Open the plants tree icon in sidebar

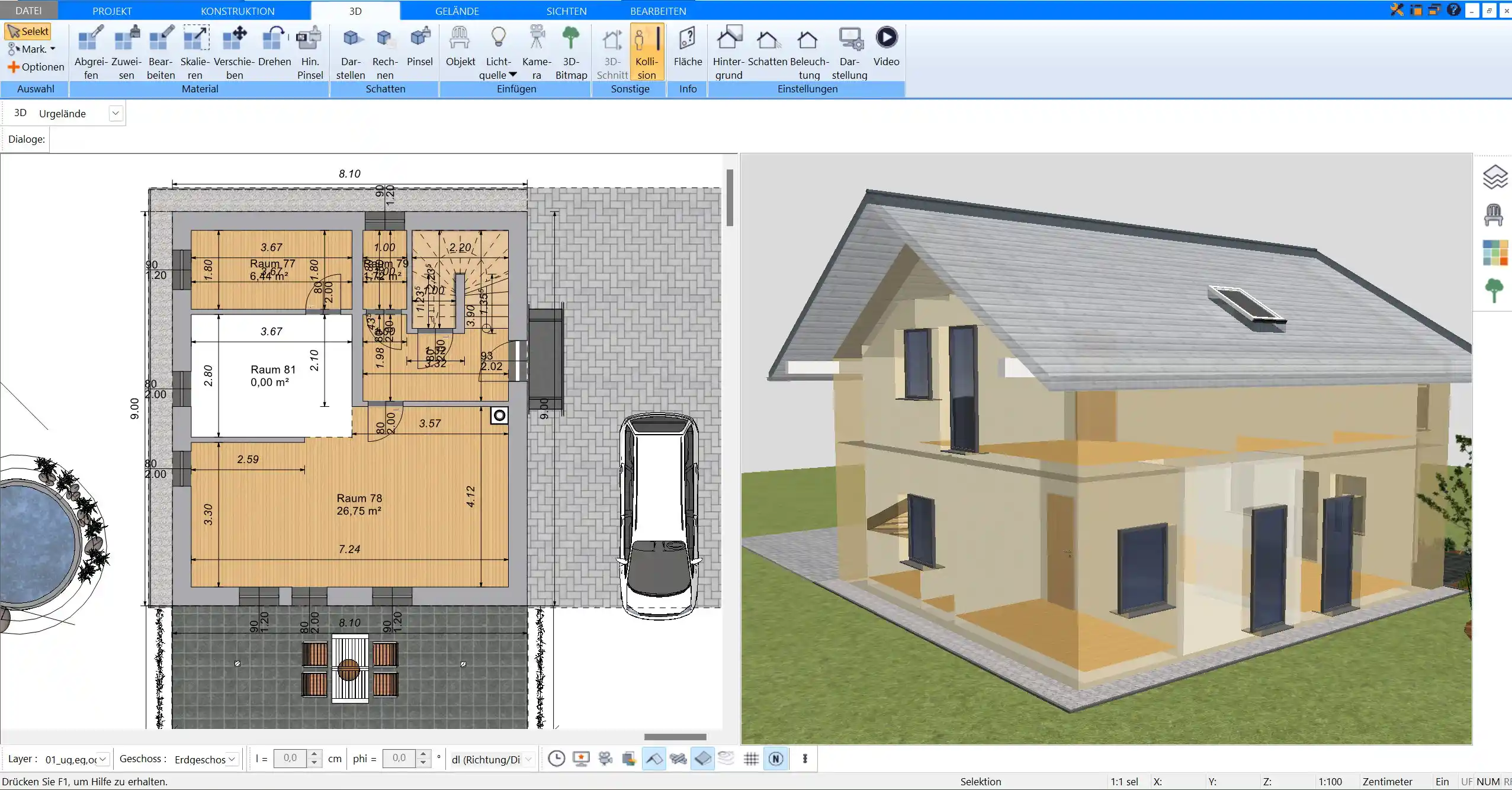[1494, 291]
